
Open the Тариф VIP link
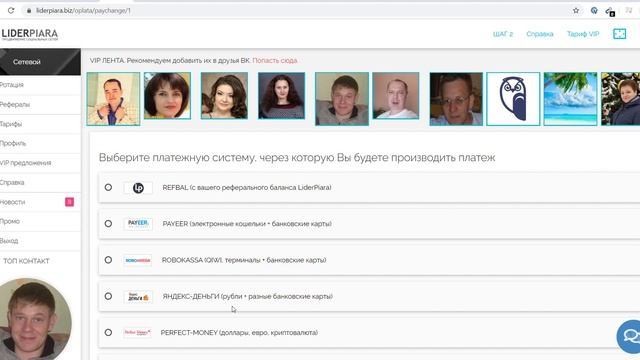click(583, 34)
